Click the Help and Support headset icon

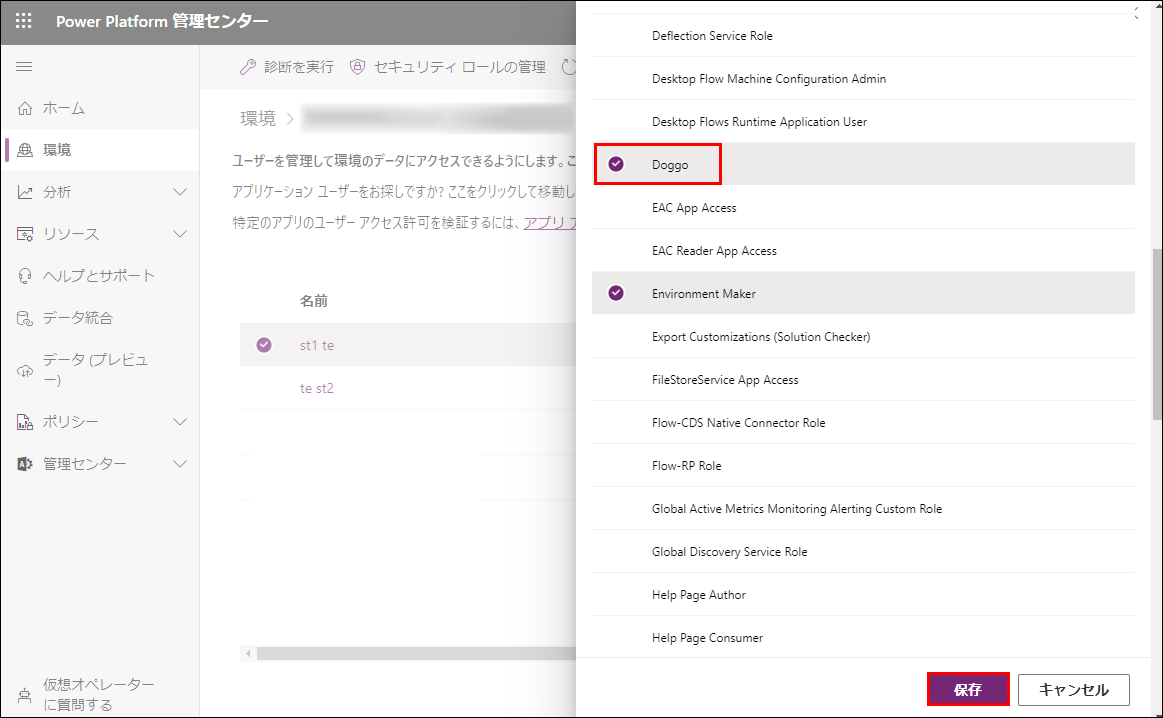24,276
